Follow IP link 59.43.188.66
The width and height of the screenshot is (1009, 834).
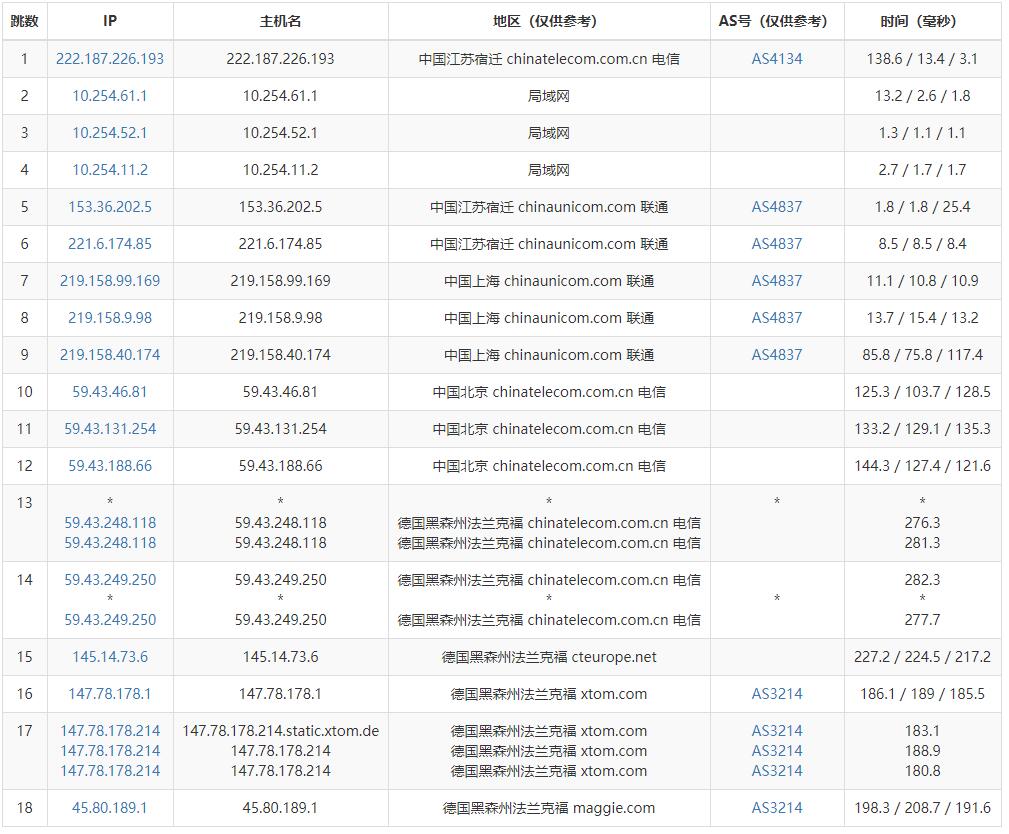[110, 466]
